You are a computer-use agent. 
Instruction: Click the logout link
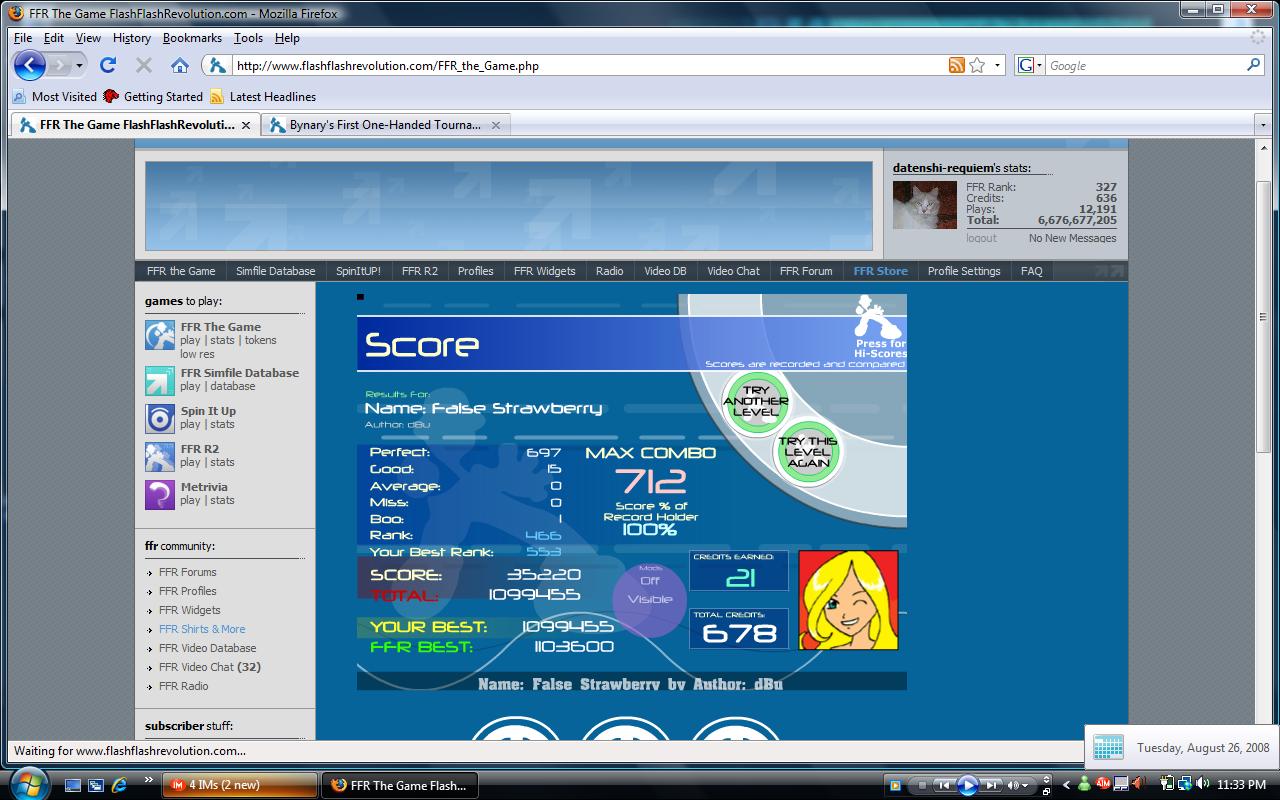coord(981,238)
